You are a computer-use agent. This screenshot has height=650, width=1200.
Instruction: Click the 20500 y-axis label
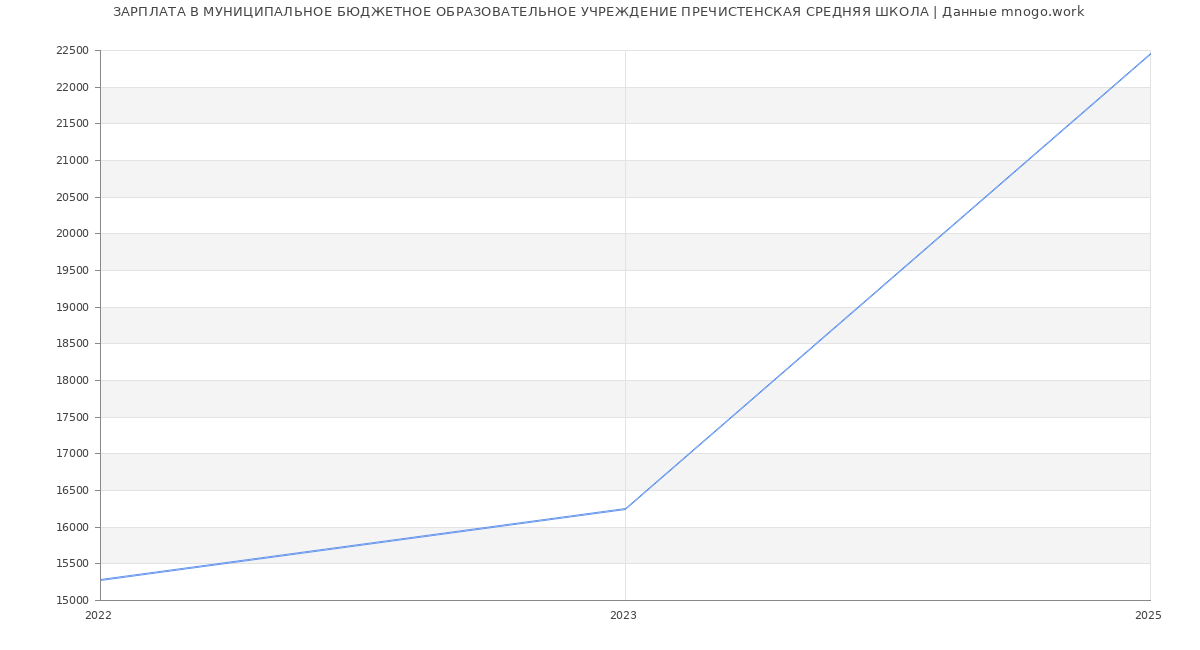(x=72, y=198)
